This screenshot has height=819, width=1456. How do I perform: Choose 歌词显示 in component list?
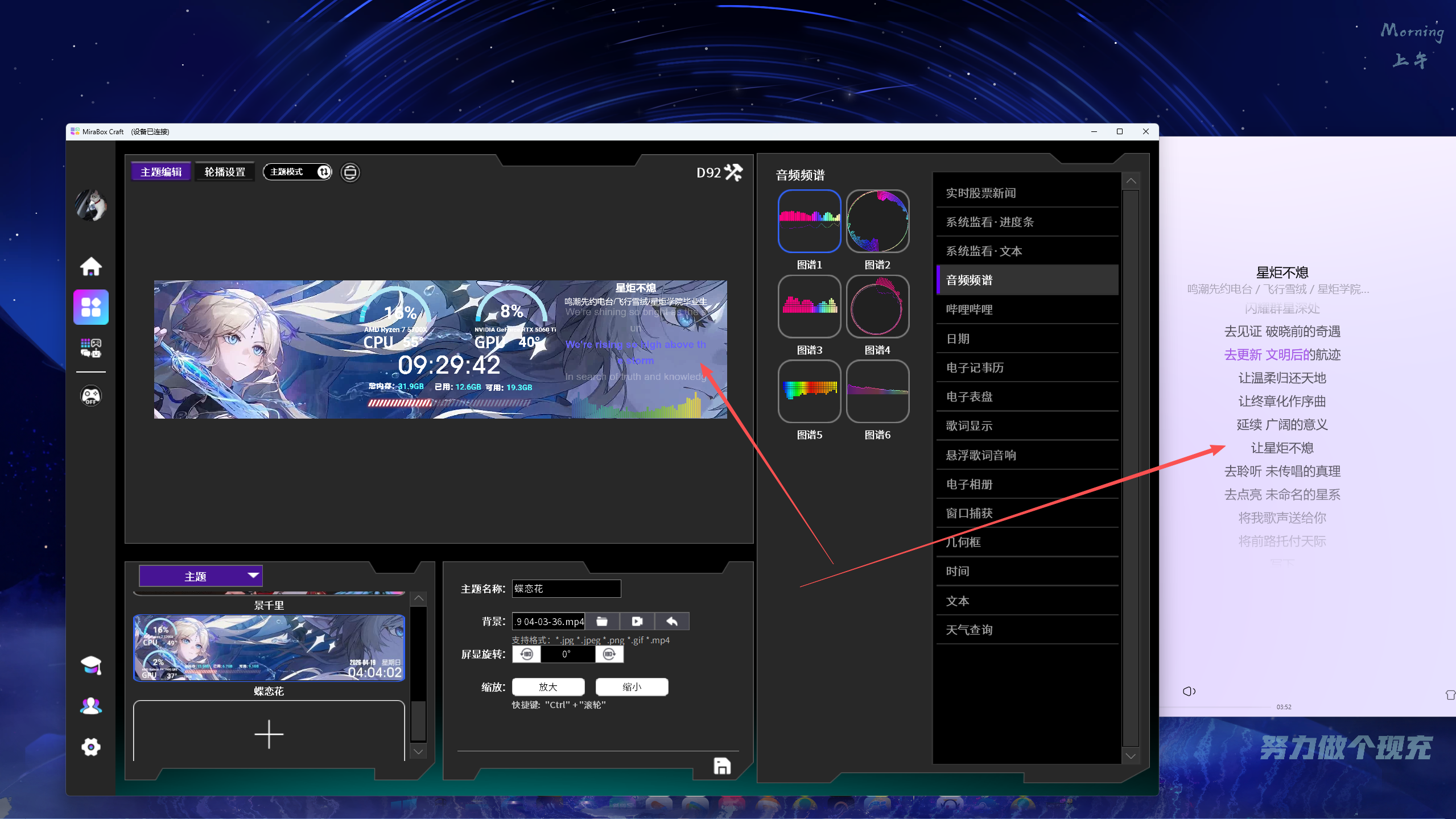click(x=1027, y=426)
